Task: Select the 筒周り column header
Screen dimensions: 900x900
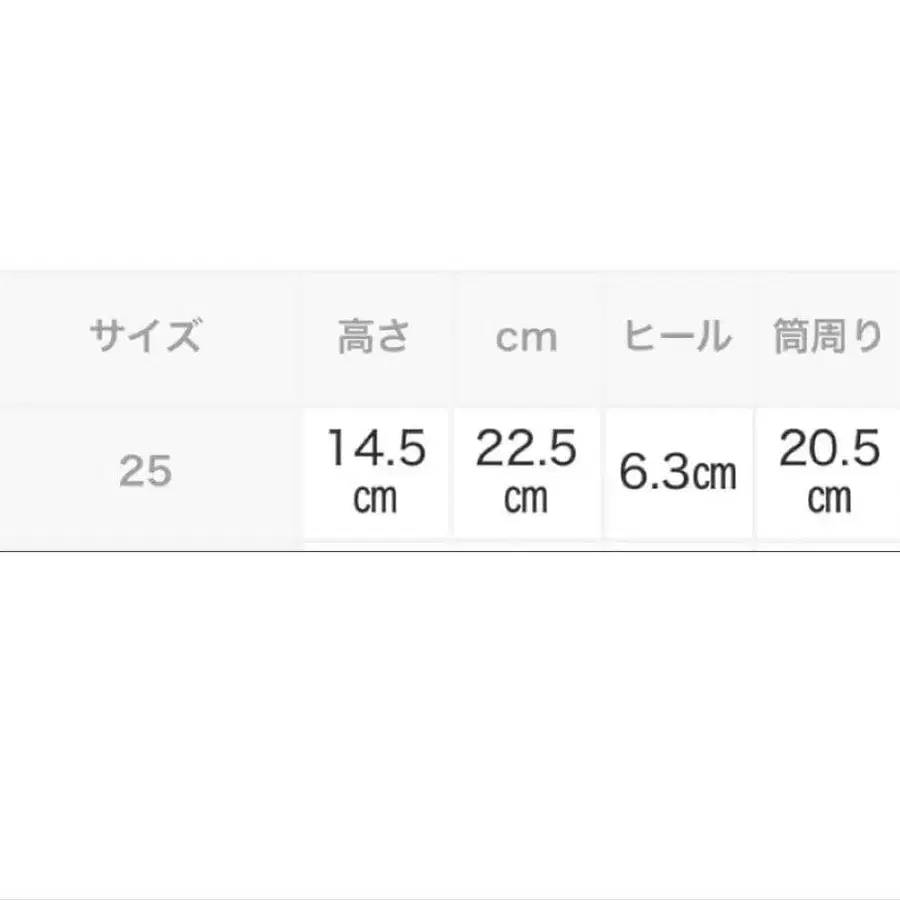Action: (828, 336)
